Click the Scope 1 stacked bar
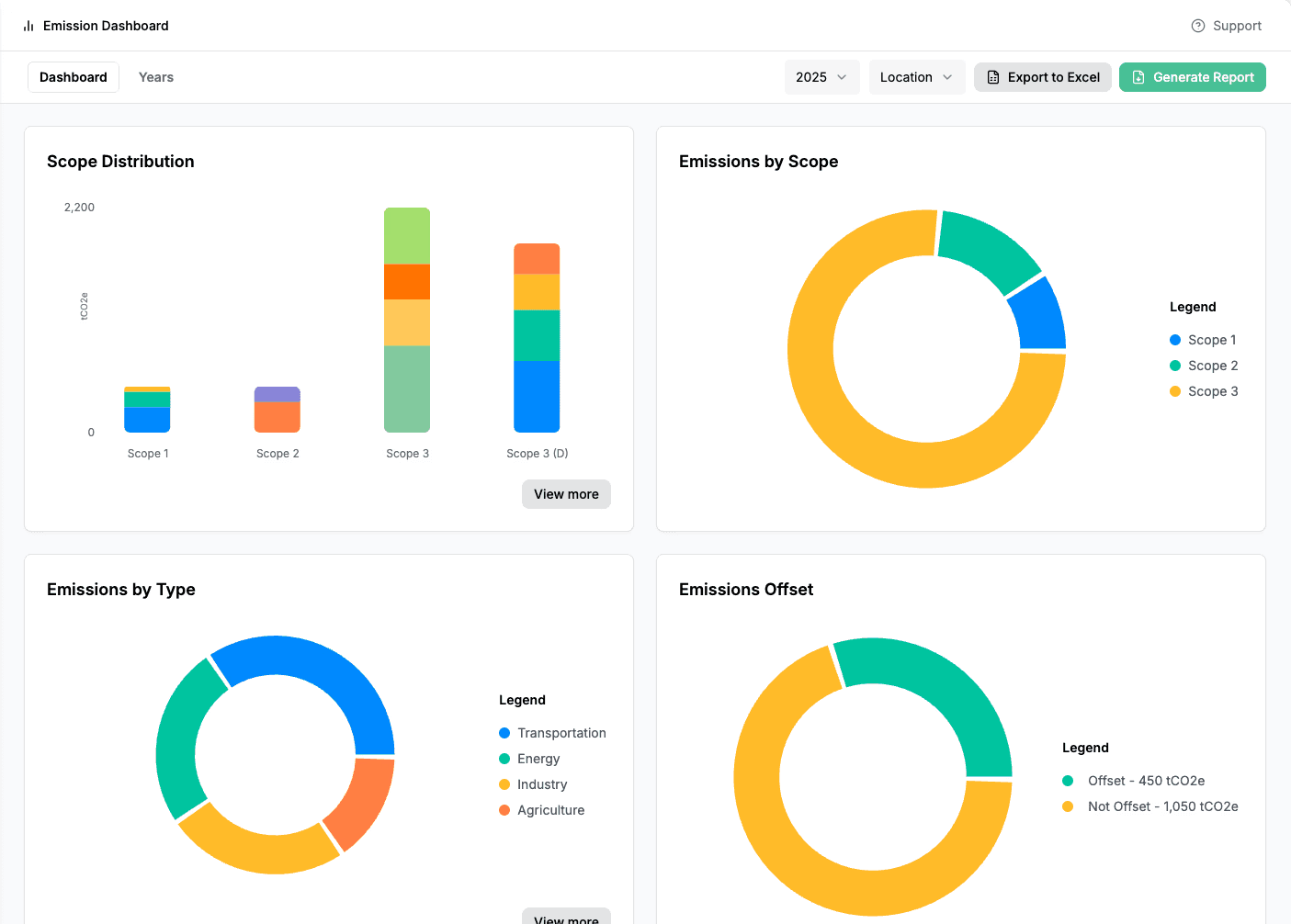Viewport: 1291px width, 924px height. (147, 410)
